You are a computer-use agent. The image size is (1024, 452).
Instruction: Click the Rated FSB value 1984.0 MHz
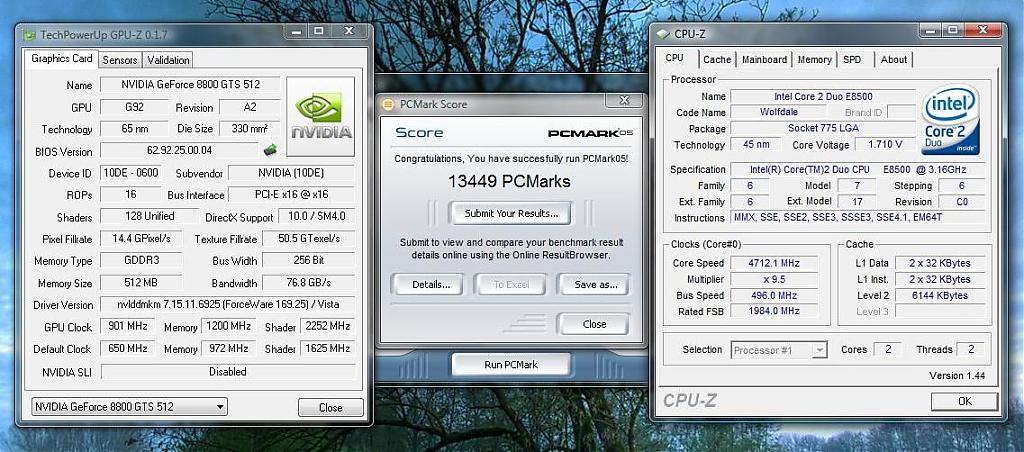[773, 311]
